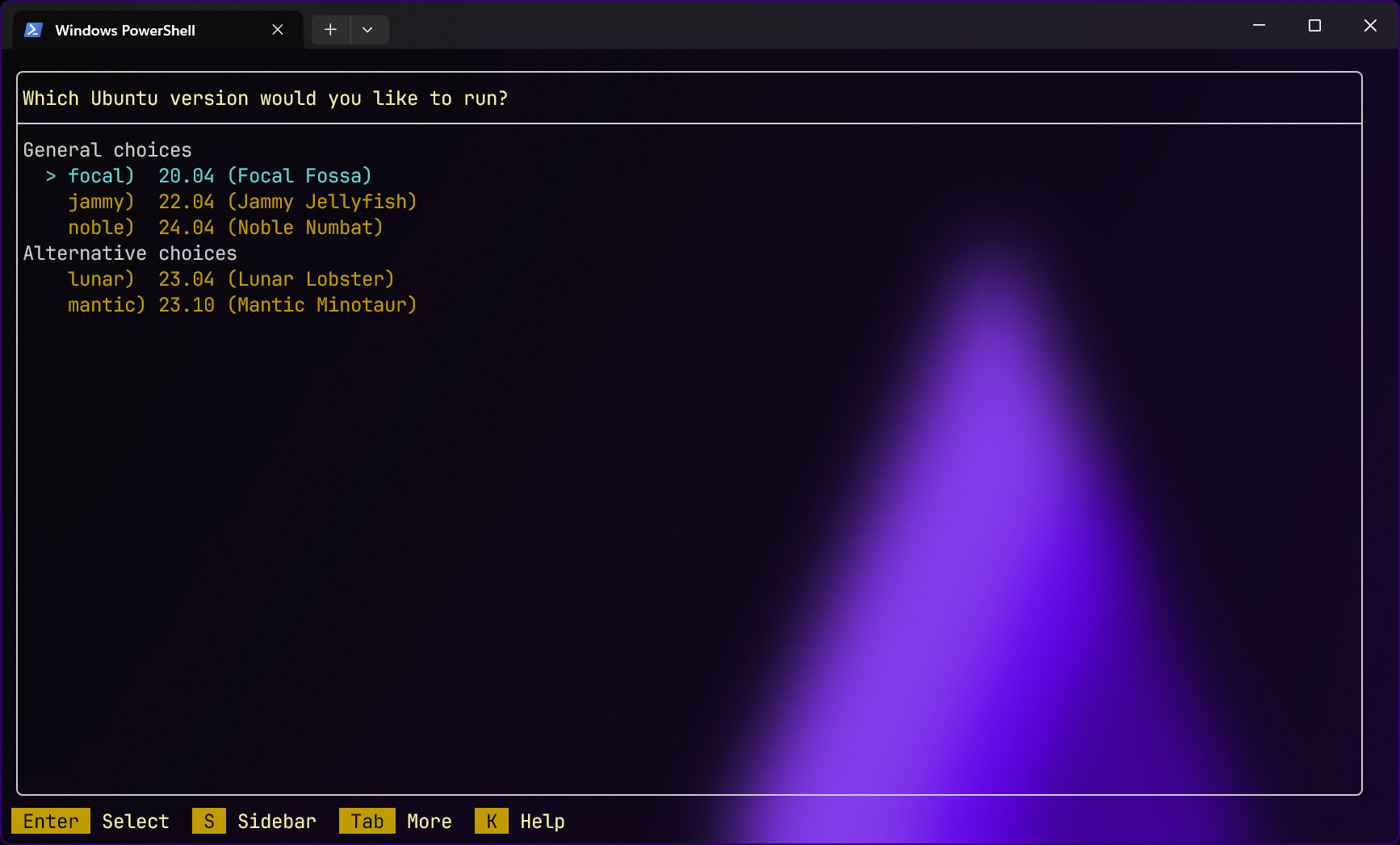Choose the noble 24.04 (Noble Numbat) option
Image resolution: width=1400 pixels, height=845 pixels.
pyautogui.click(x=225, y=228)
